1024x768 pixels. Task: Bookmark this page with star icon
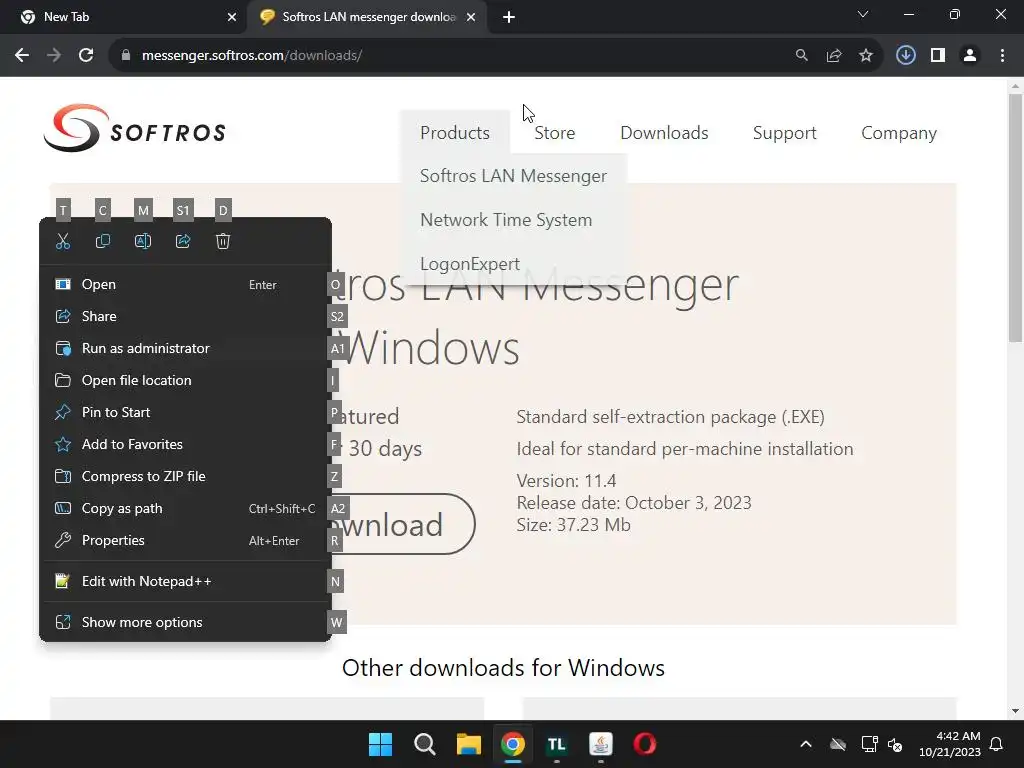pyautogui.click(x=865, y=56)
